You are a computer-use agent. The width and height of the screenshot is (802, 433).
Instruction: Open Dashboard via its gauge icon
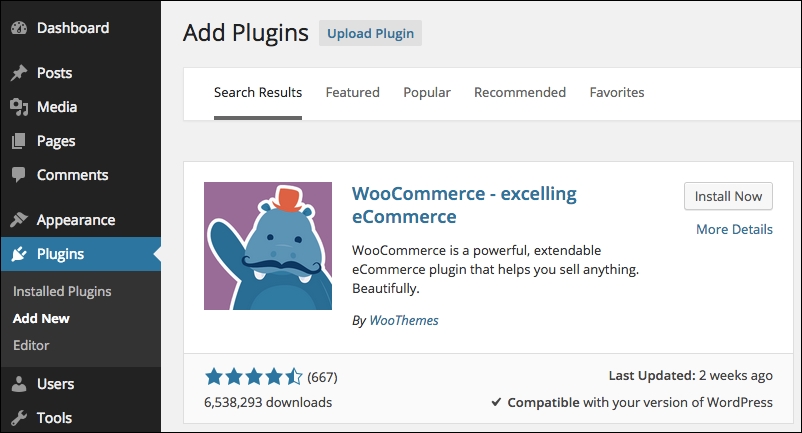point(19,28)
